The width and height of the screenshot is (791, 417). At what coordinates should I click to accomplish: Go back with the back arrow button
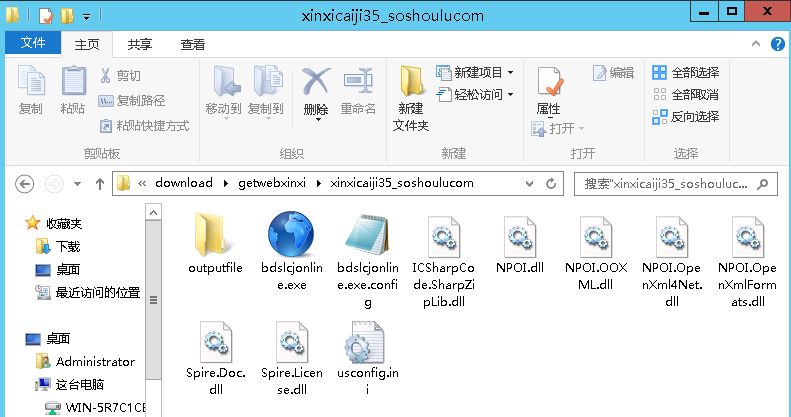(24, 184)
